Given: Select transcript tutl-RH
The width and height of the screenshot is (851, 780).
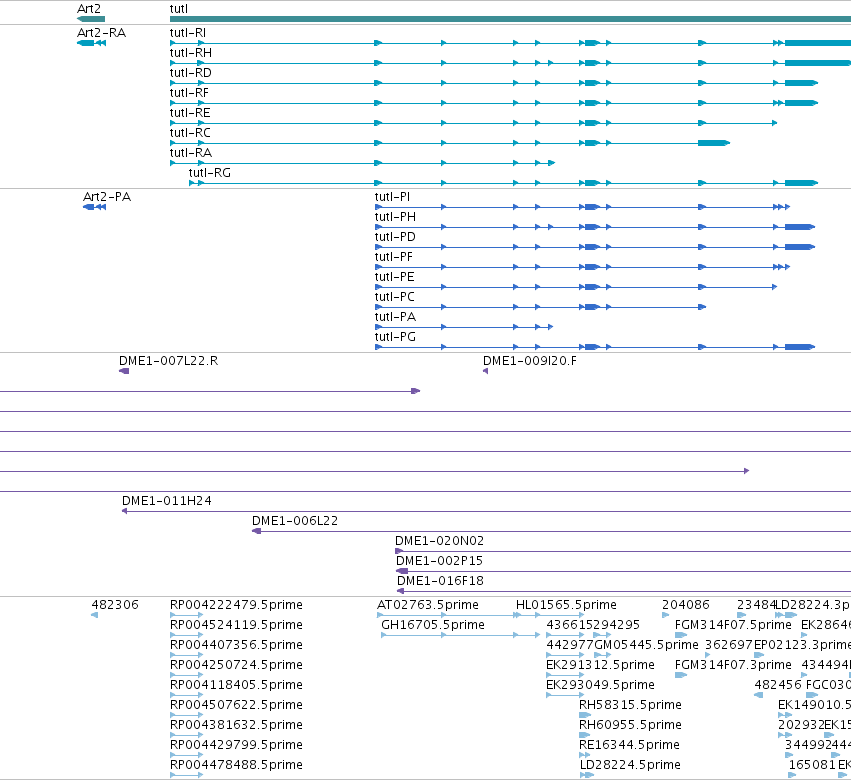Looking at the screenshot, I should (510, 63).
